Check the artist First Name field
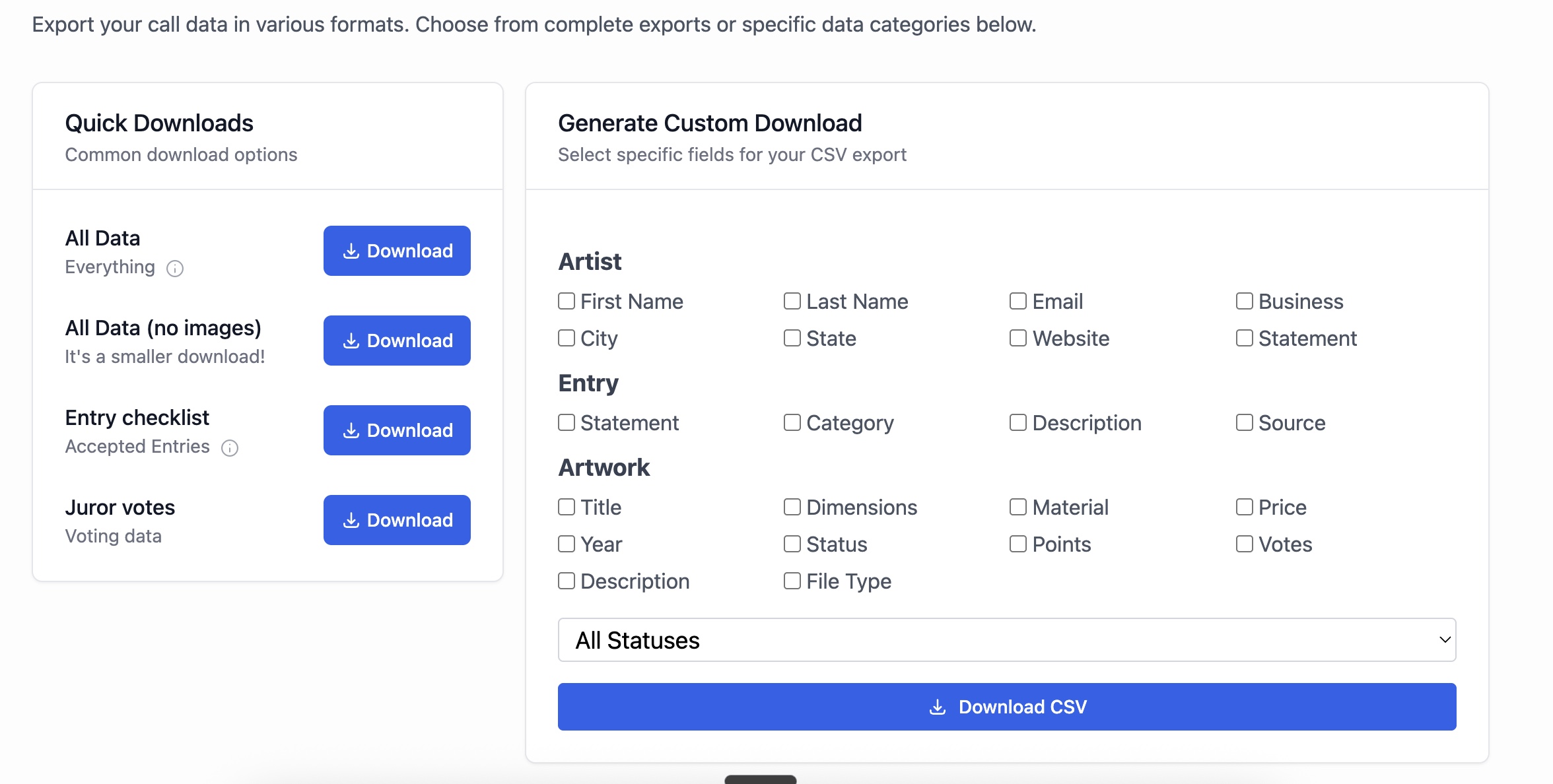This screenshot has width=1553, height=784. coord(567,302)
